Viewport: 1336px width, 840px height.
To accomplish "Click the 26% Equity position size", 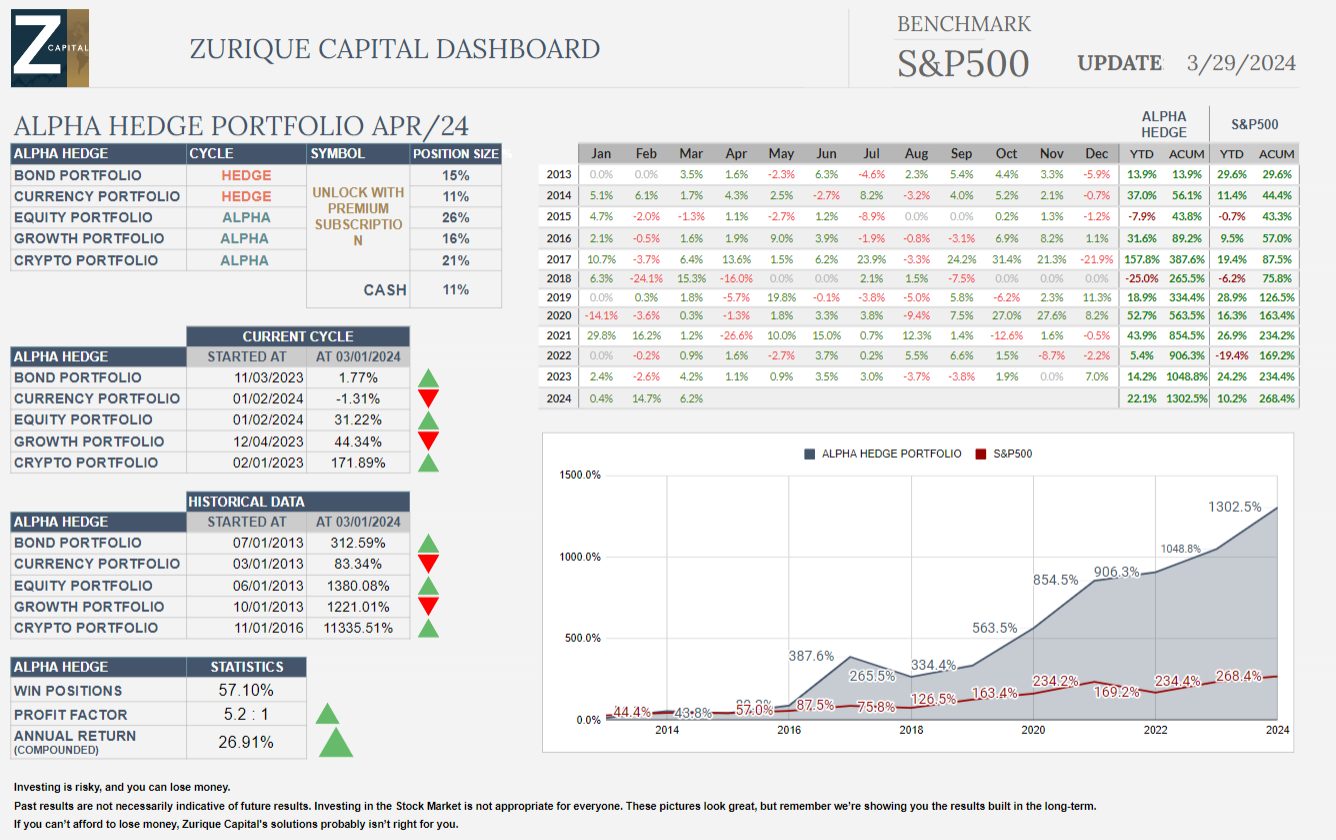I will coord(456,217).
